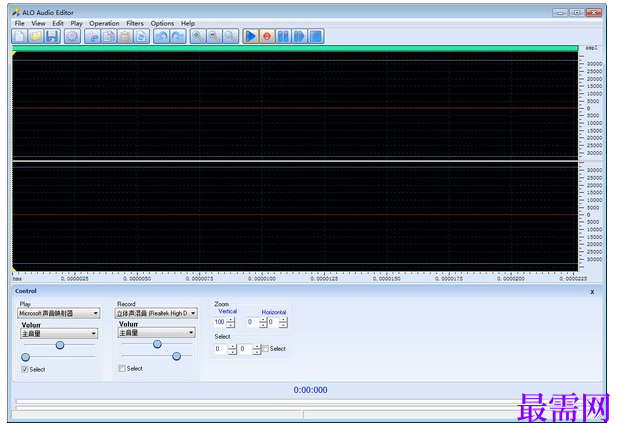This screenshot has width=629, height=439.
Task: Open the Operation menu
Action: tap(104, 23)
